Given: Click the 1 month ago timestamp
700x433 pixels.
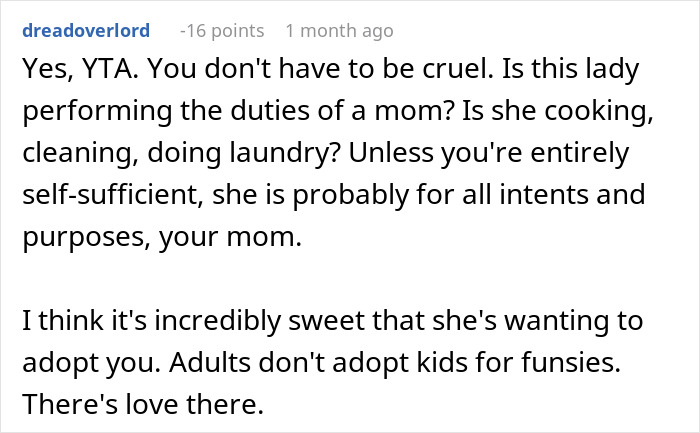Looking at the screenshot, I should [339, 31].
